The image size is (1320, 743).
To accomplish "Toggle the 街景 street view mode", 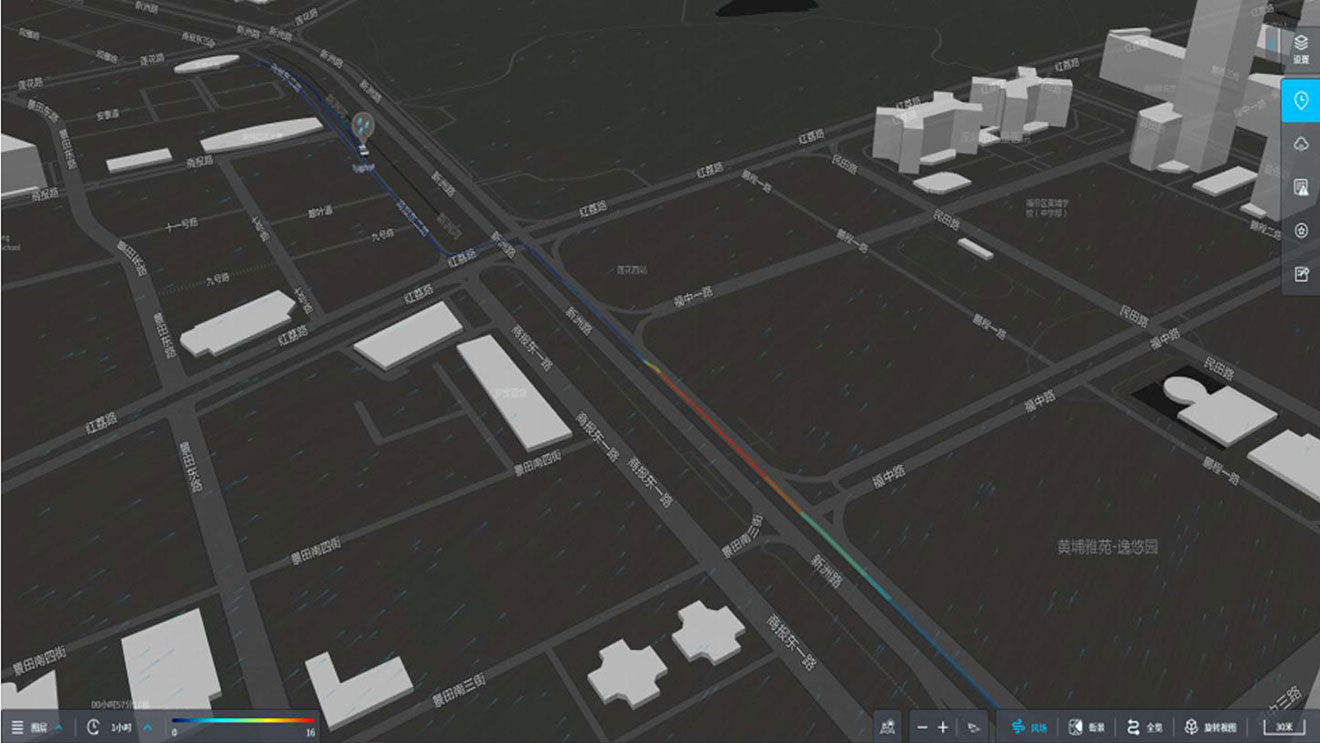I will (1087, 727).
